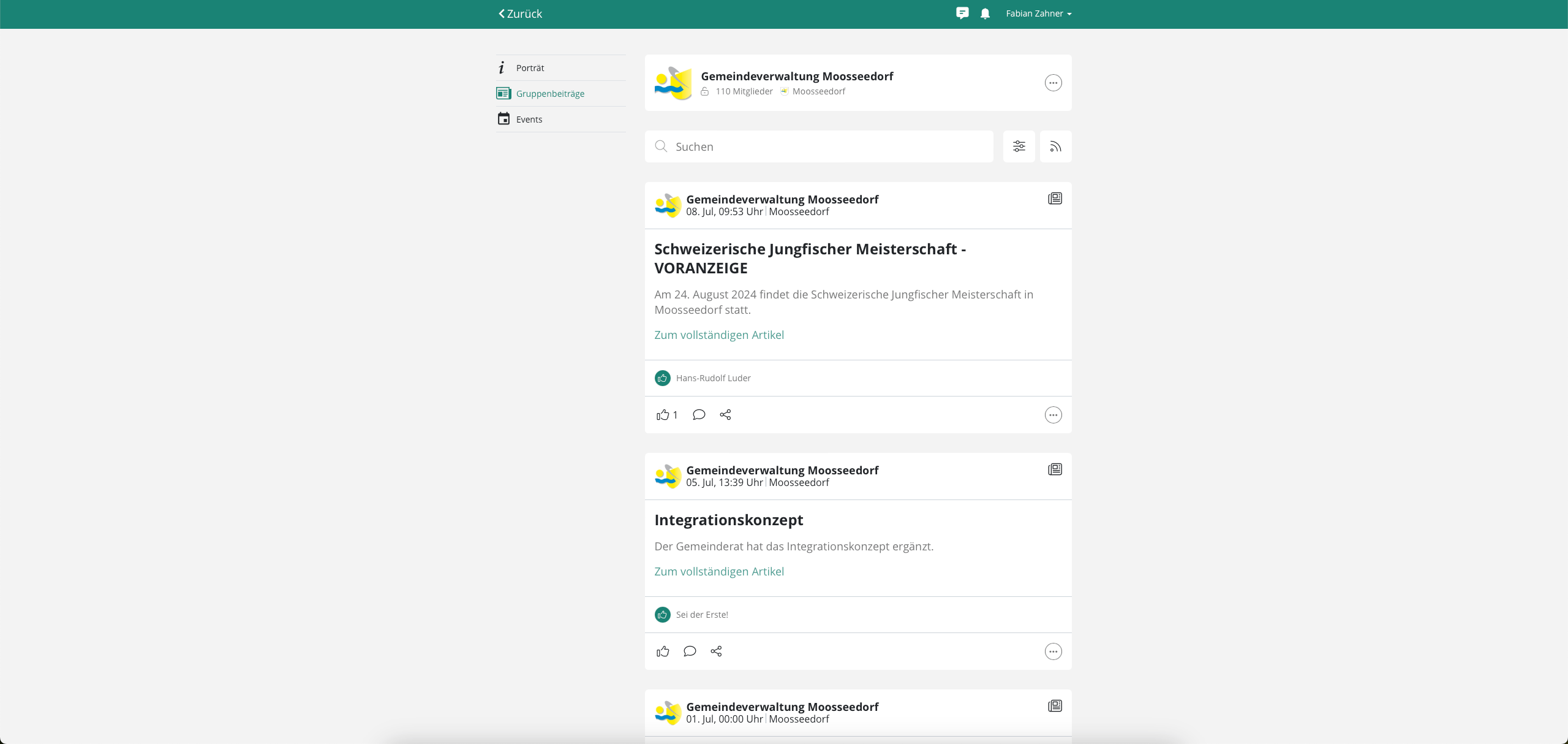Click the search magnifier icon
This screenshot has height=744, width=1568.
(661, 146)
